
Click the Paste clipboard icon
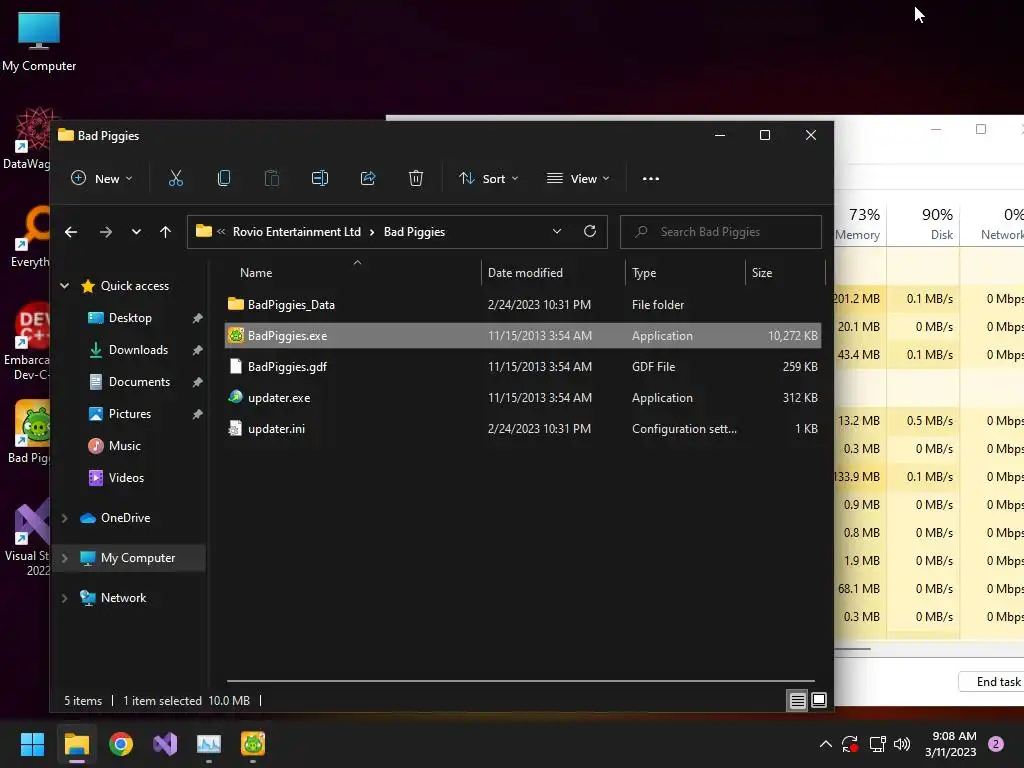(x=272, y=178)
